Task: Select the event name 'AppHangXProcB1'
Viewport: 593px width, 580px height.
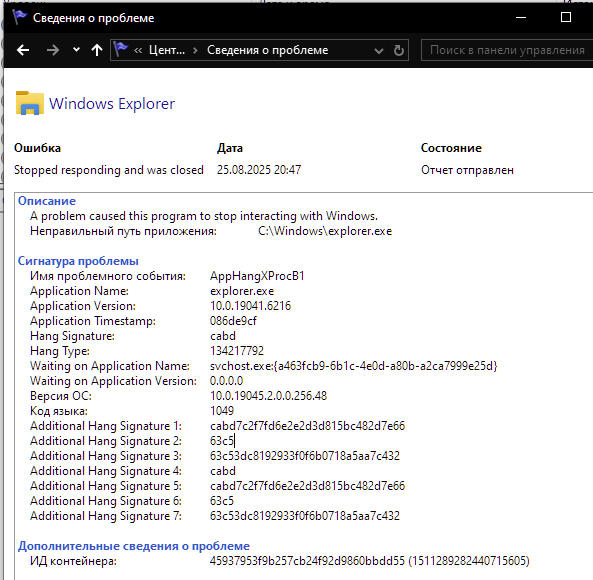Action: (257, 276)
